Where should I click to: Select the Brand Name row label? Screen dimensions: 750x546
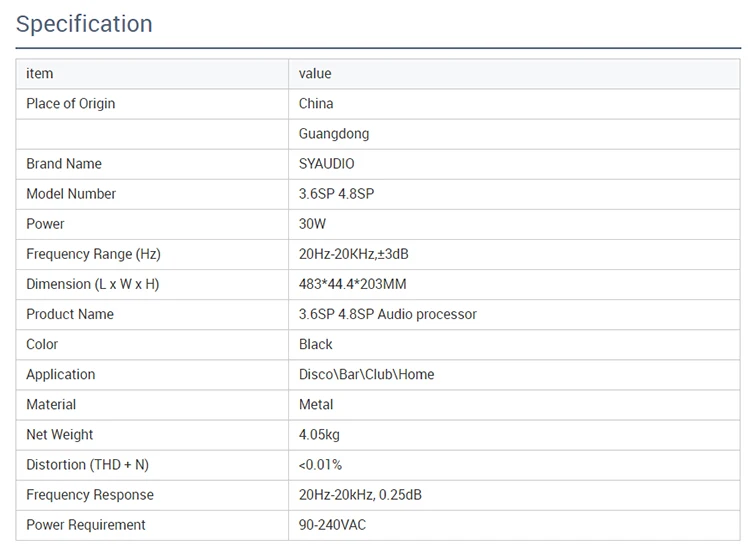point(64,164)
